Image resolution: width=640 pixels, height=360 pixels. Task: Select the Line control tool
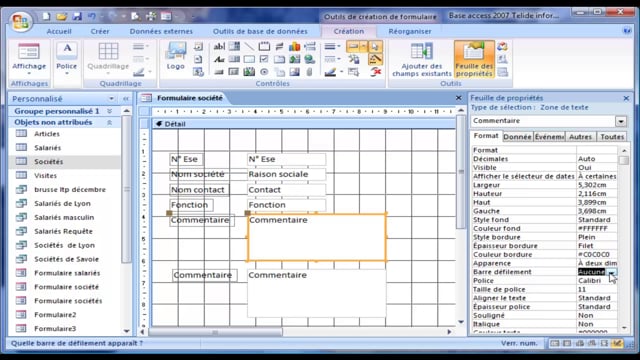point(249,47)
